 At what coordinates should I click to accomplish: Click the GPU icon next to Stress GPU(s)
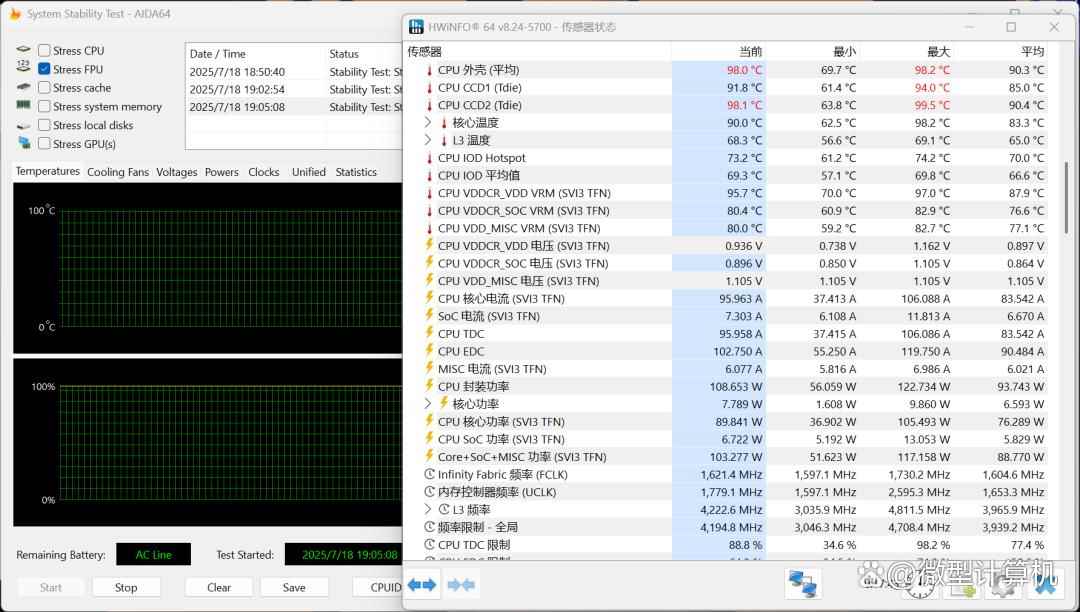pyautogui.click(x=24, y=143)
